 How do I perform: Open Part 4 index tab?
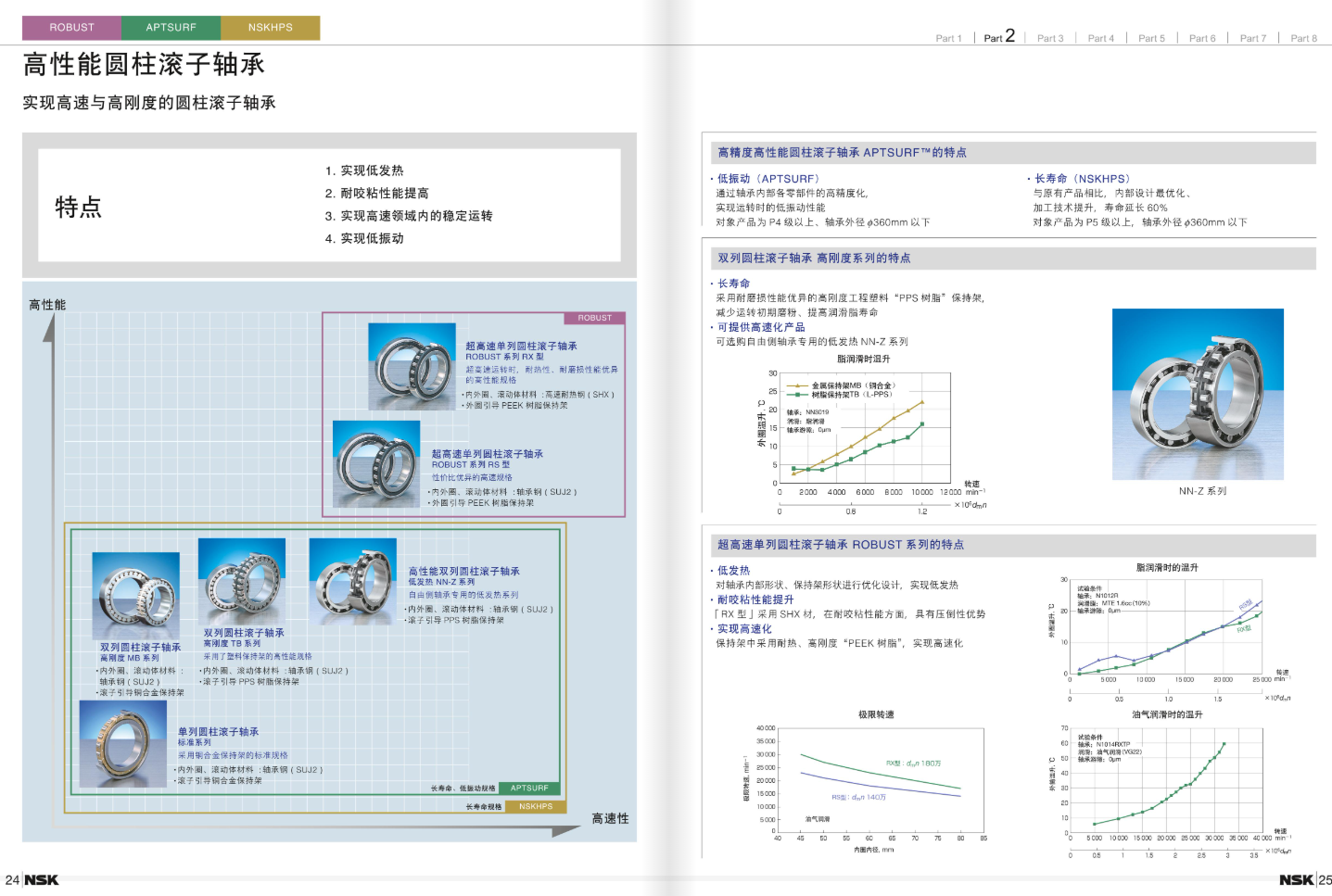(x=1101, y=38)
